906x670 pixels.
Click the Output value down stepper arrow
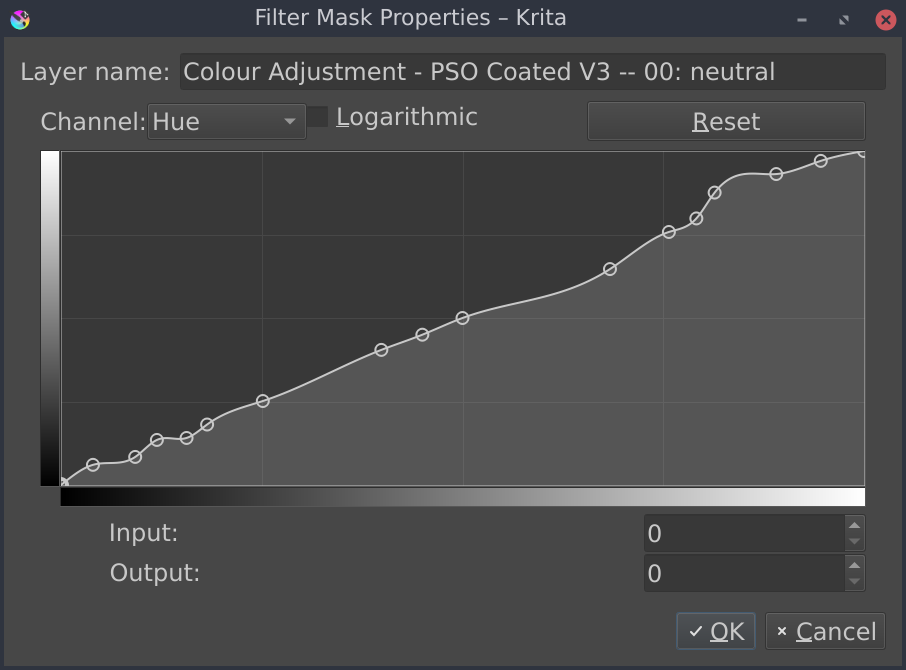point(854,582)
